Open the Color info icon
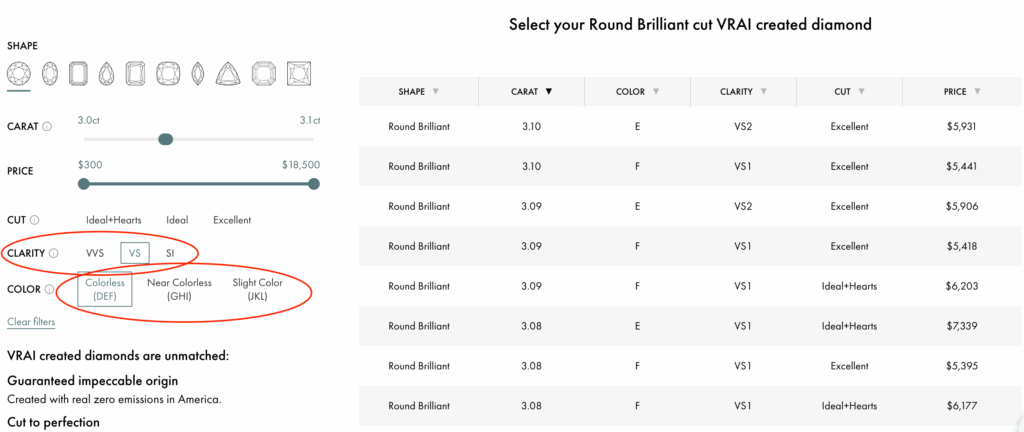The image size is (1024, 432). pos(49,289)
